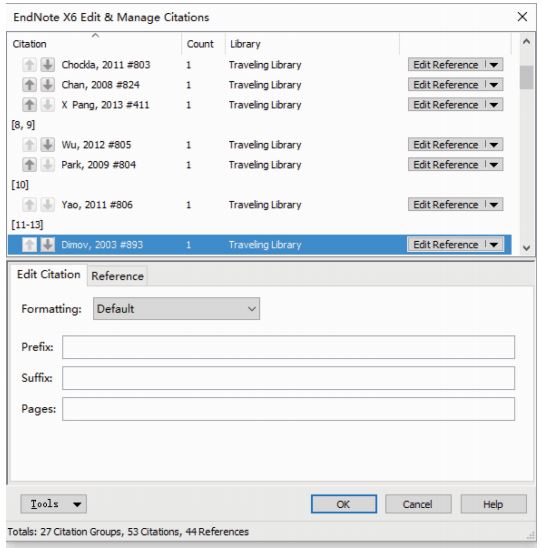Open Help for the citations dialog
The image size is (542, 548).
(493, 504)
